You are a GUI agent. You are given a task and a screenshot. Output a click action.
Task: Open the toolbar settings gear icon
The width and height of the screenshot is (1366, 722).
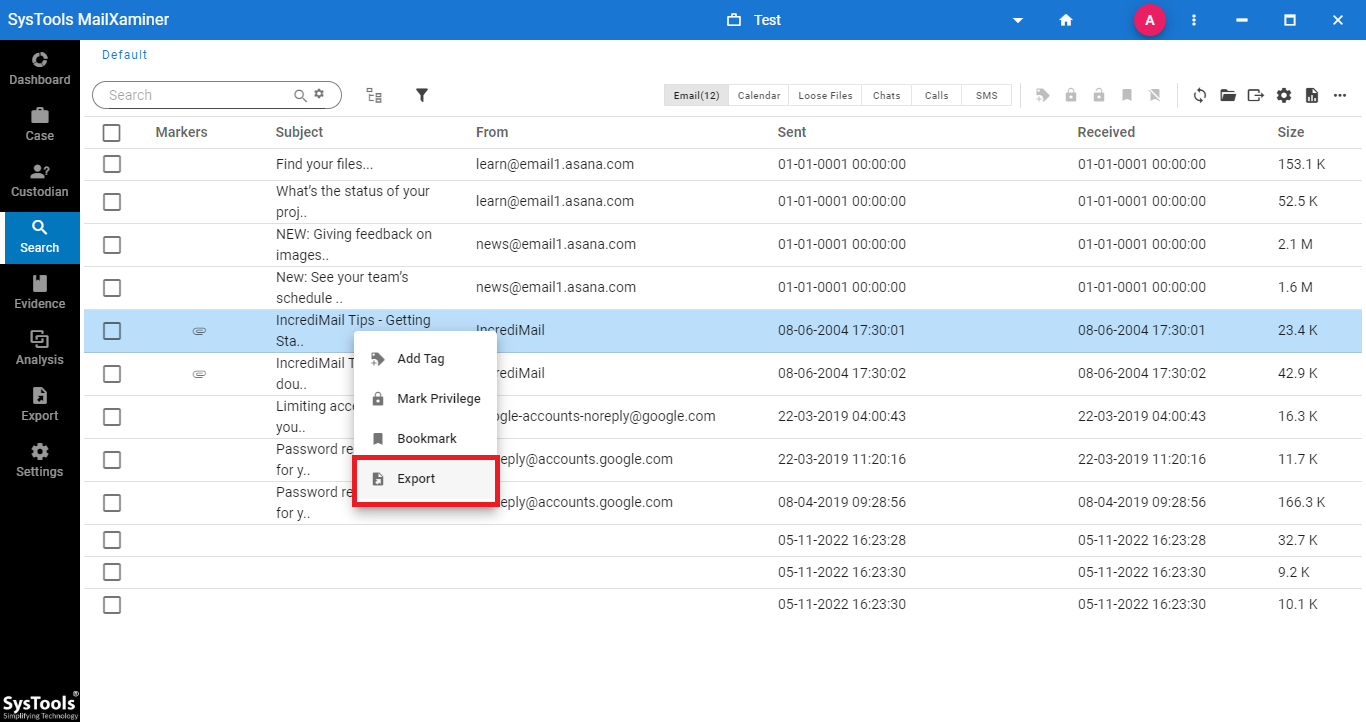click(x=1284, y=95)
